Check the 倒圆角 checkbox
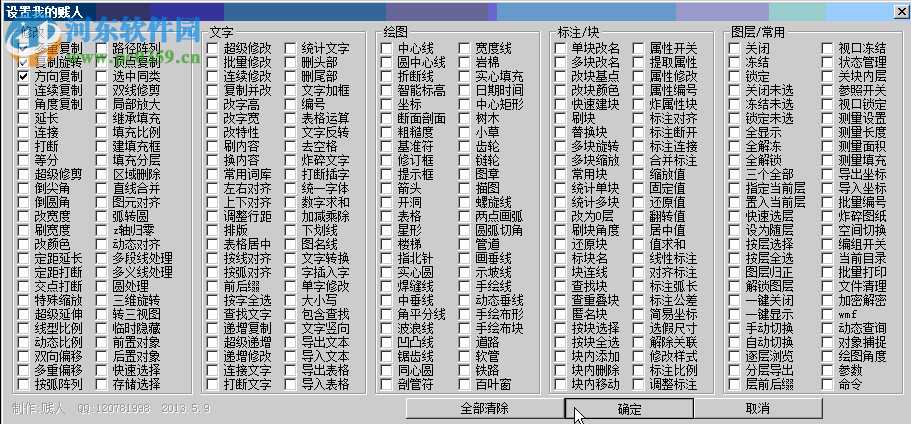 click(x=23, y=202)
